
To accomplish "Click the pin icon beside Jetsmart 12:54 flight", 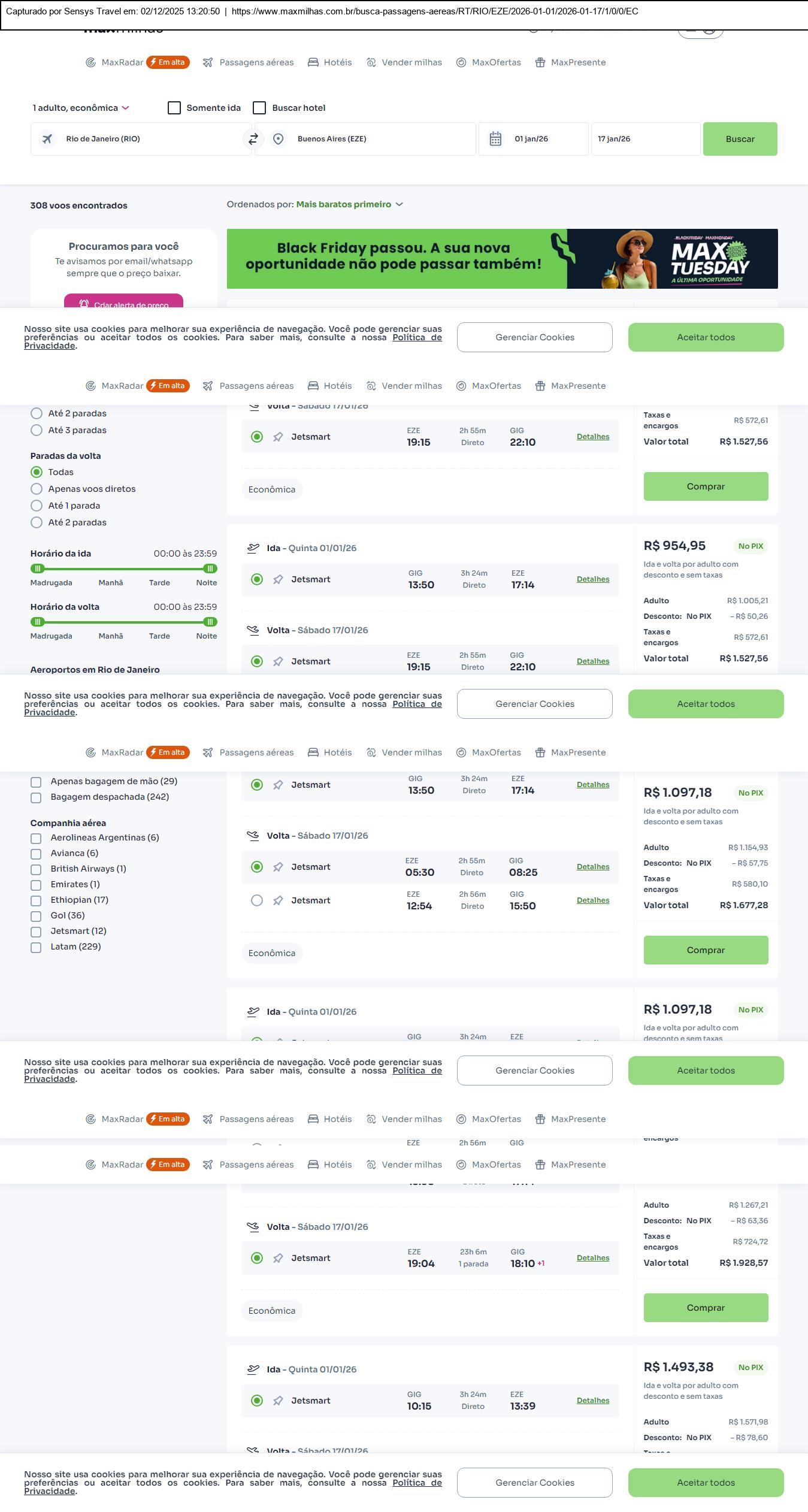I will [278, 900].
